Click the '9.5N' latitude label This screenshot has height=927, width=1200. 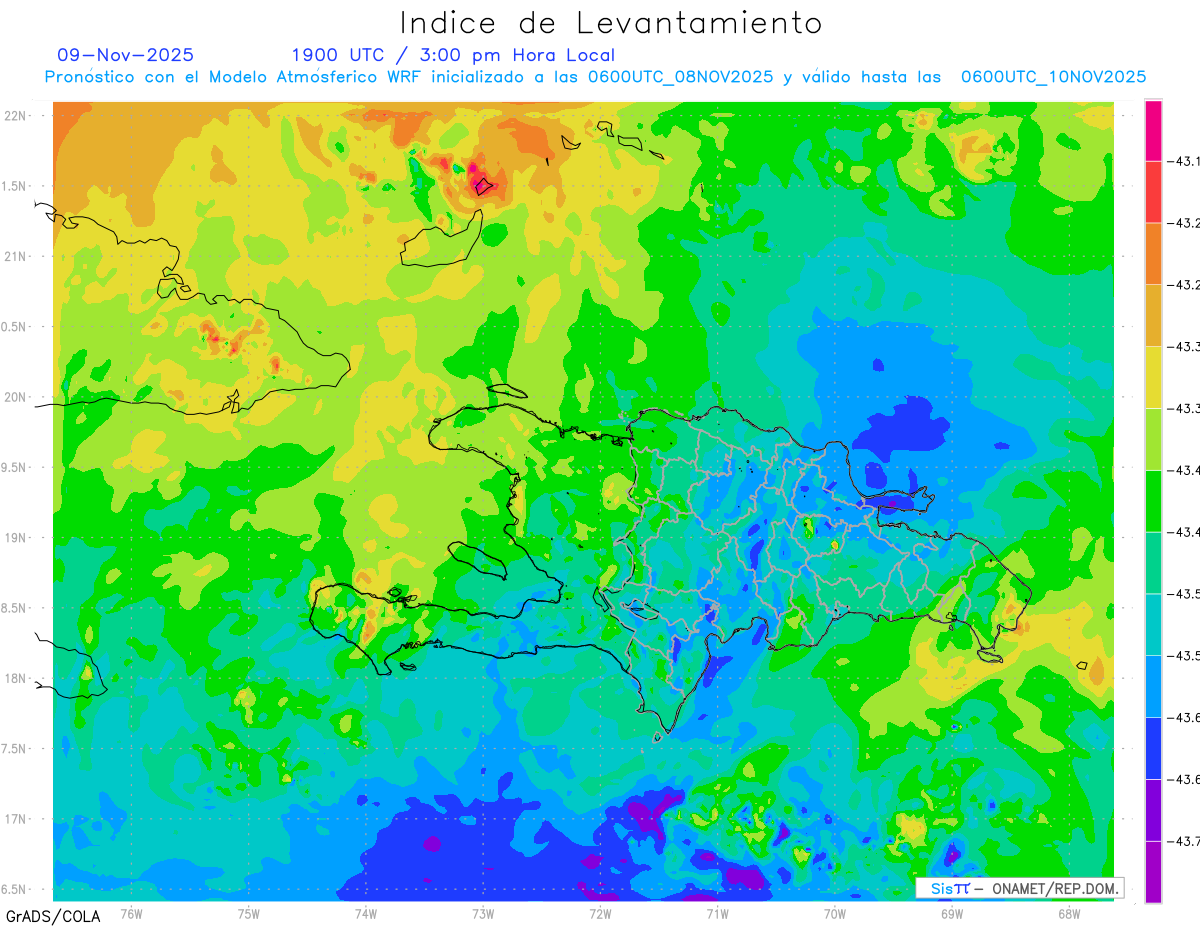(x=15, y=467)
